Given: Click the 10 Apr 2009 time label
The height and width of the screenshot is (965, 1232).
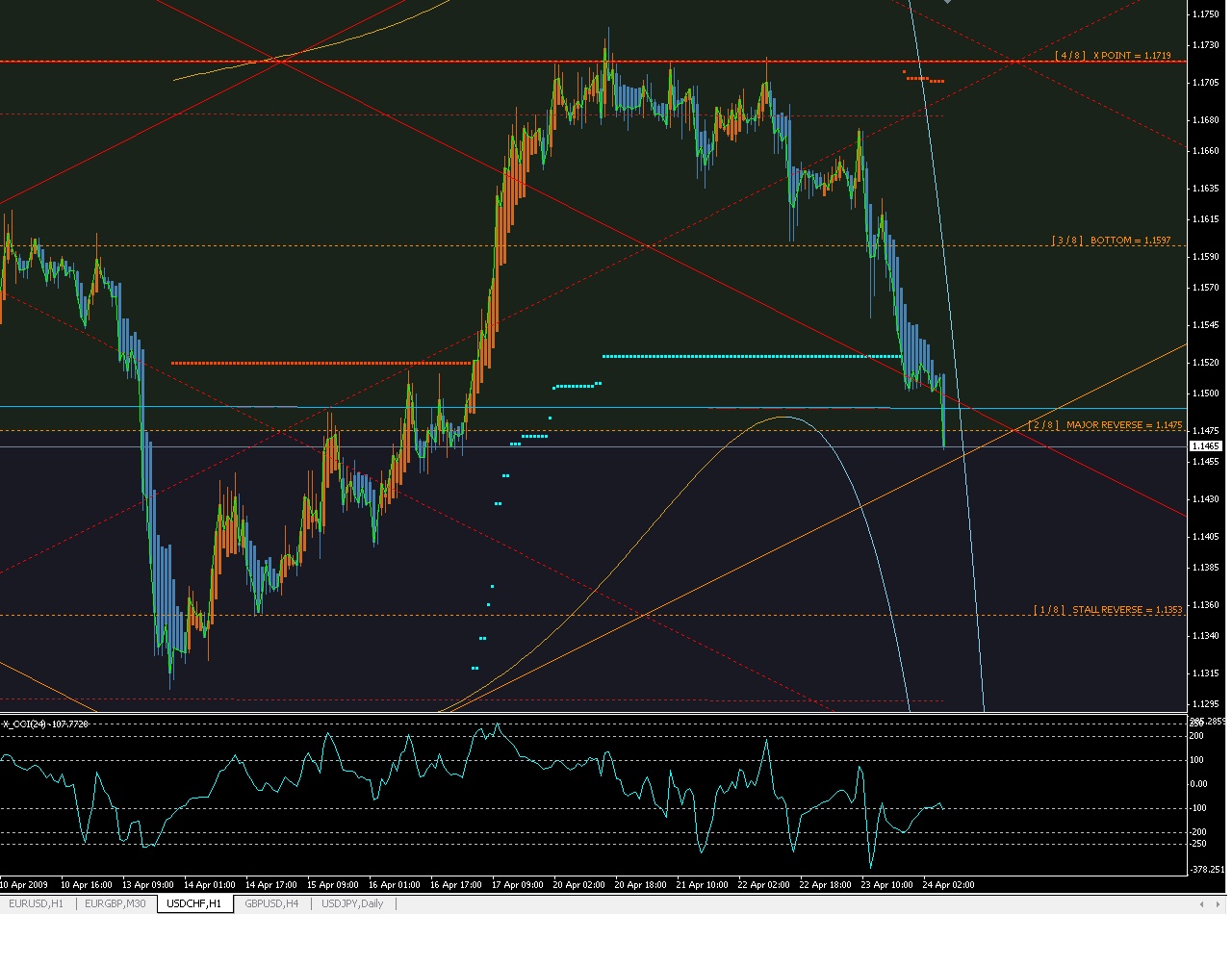Looking at the screenshot, I should pos(24,884).
